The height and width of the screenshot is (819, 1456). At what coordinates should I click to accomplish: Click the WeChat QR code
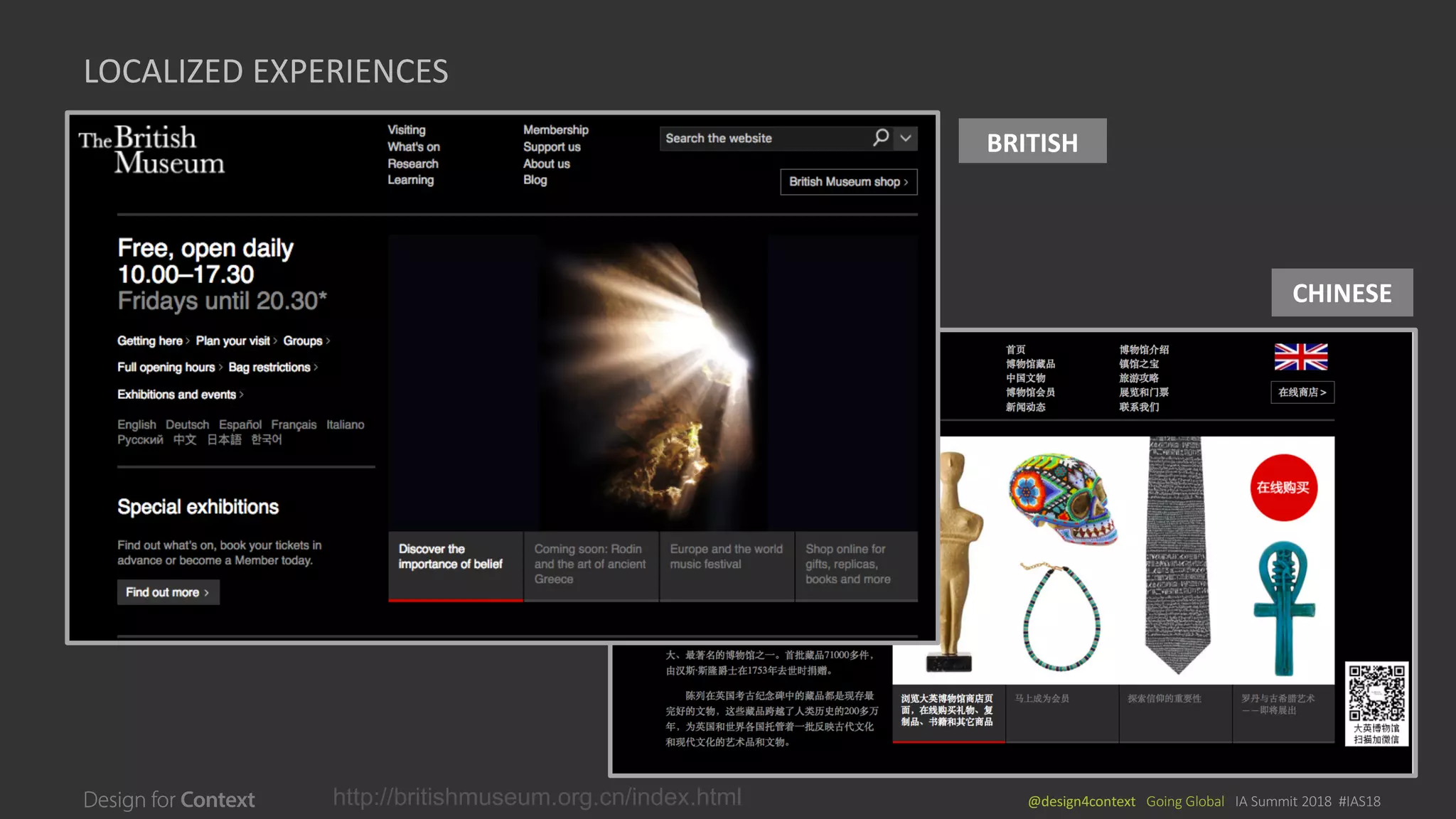(1377, 693)
